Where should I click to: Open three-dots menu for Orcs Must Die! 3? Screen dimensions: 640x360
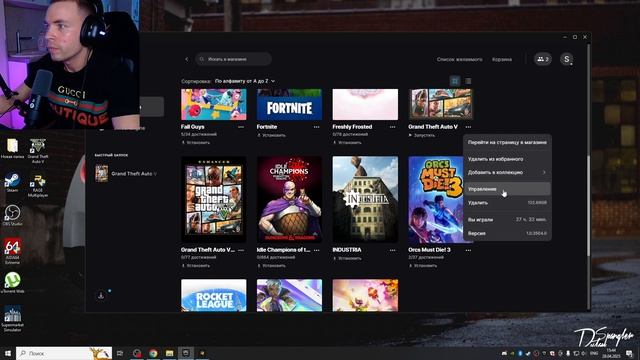coord(468,250)
